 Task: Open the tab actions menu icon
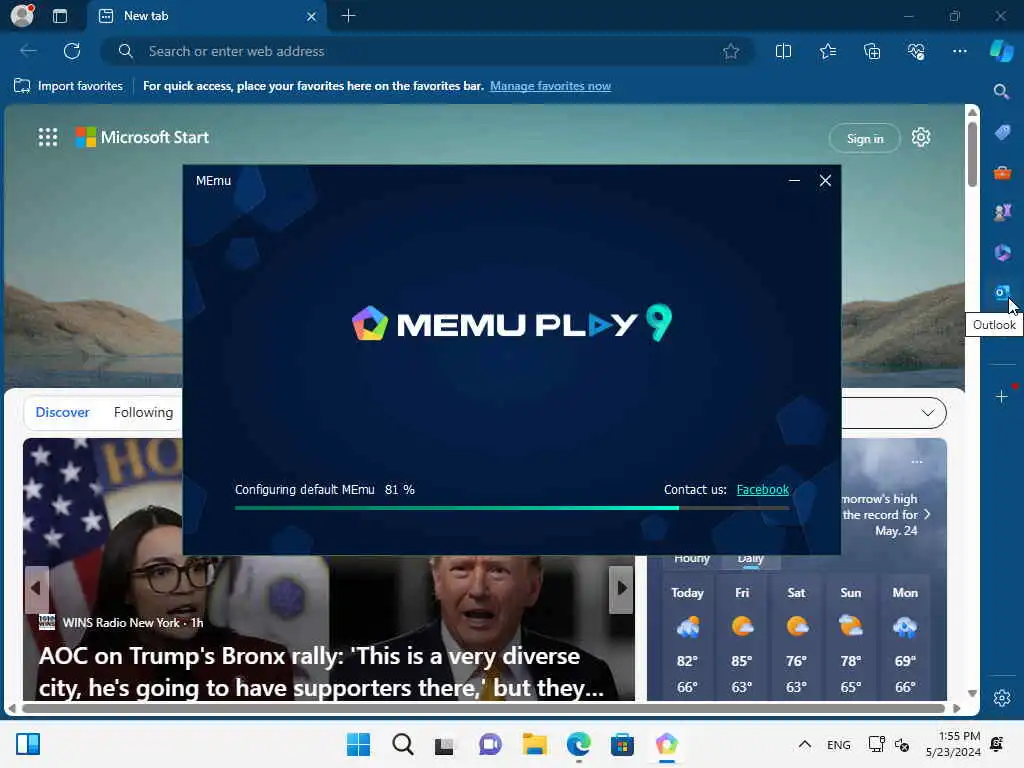60,16
